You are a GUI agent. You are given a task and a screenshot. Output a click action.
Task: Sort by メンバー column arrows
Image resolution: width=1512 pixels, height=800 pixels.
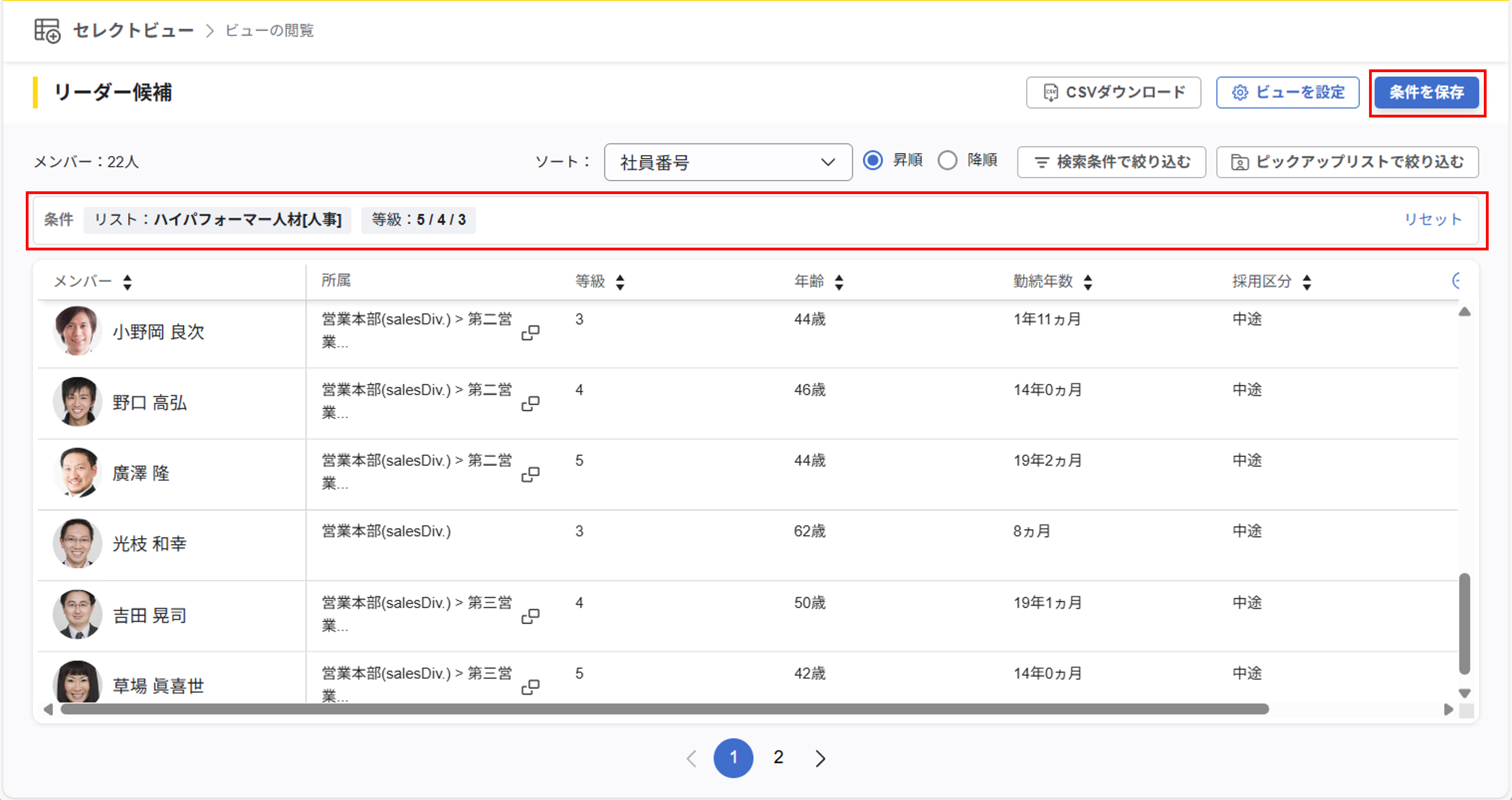tap(127, 282)
